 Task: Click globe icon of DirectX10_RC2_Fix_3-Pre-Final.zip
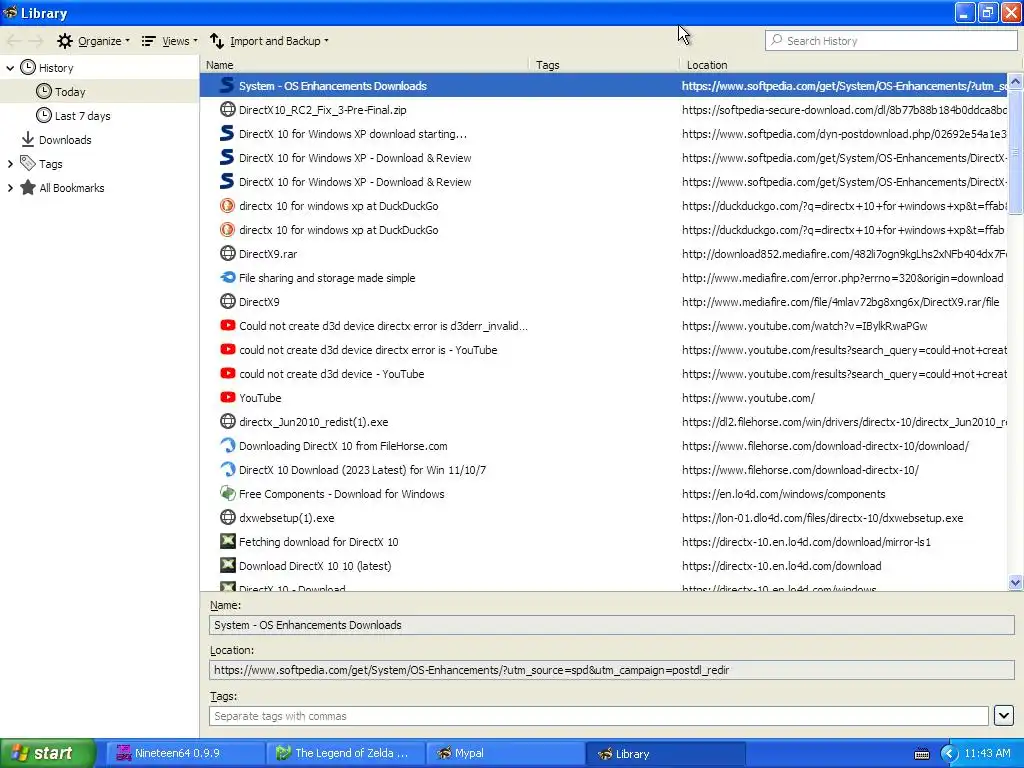point(227,110)
